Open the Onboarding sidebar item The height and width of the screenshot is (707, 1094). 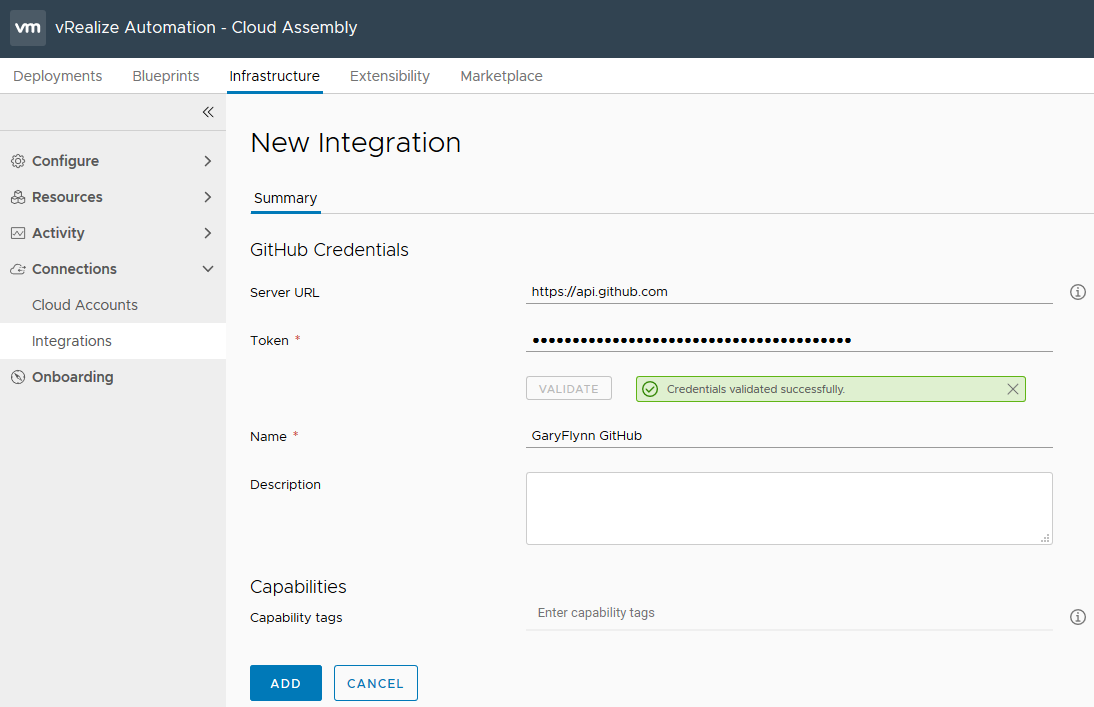pyautogui.click(x=73, y=377)
